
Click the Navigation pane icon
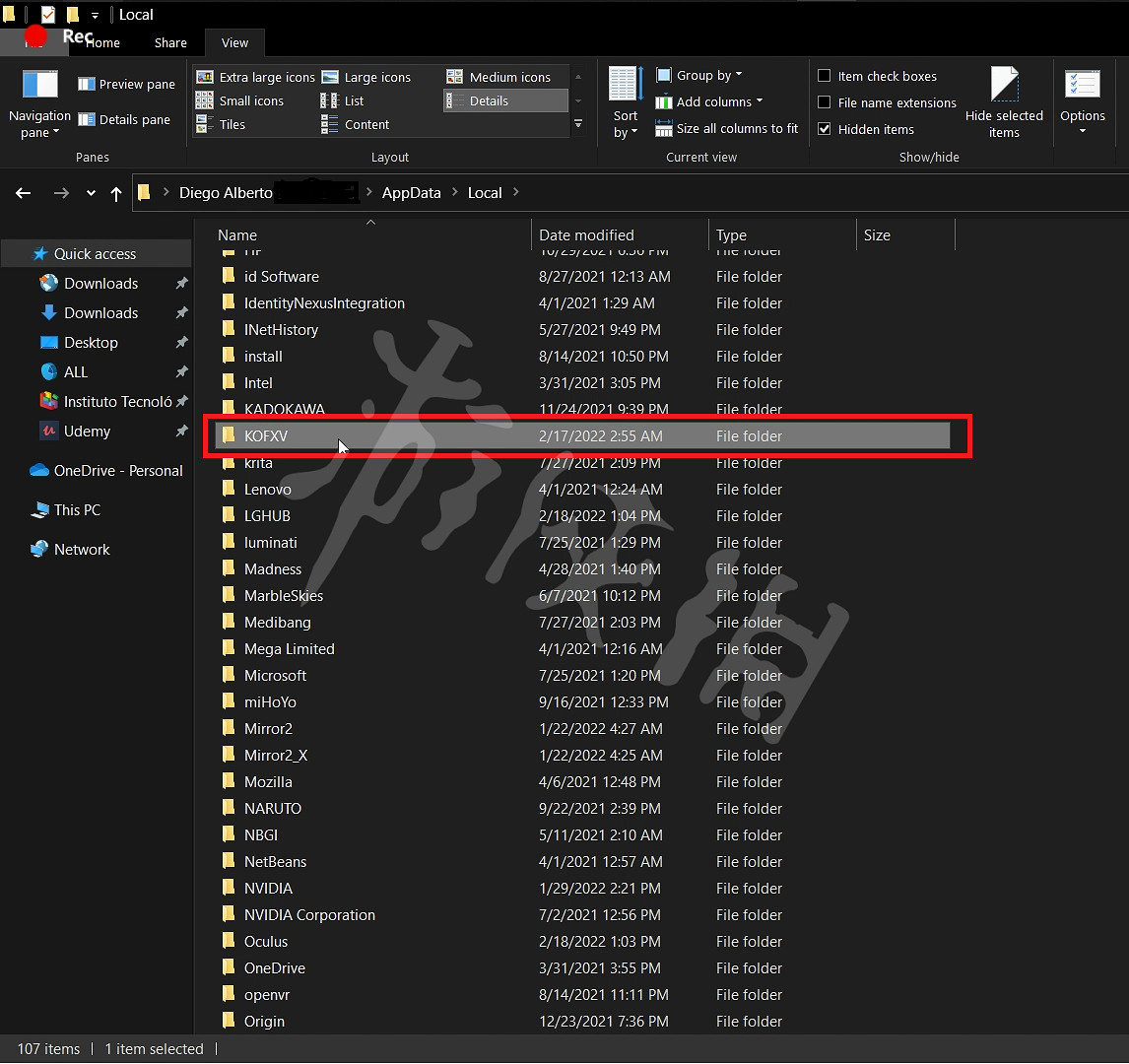click(x=39, y=87)
